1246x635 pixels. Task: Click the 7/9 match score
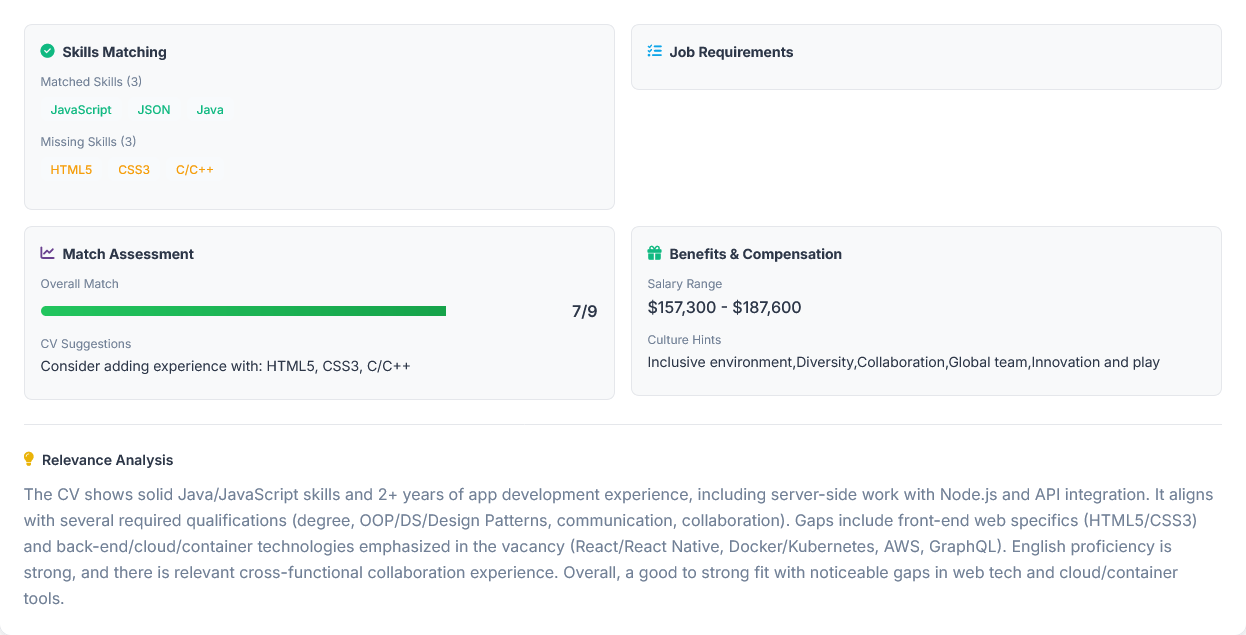coord(584,312)
